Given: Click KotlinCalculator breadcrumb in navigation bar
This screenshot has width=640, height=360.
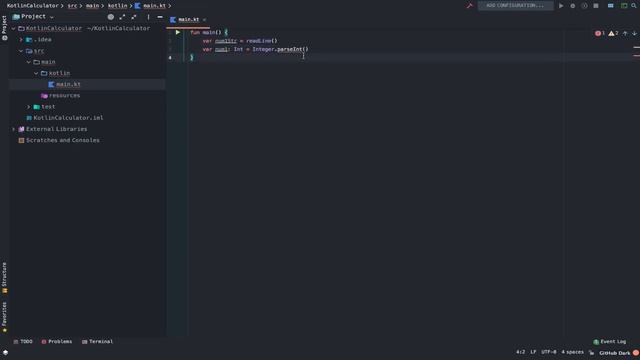Looking at the screenshot, I should [32, 6].
